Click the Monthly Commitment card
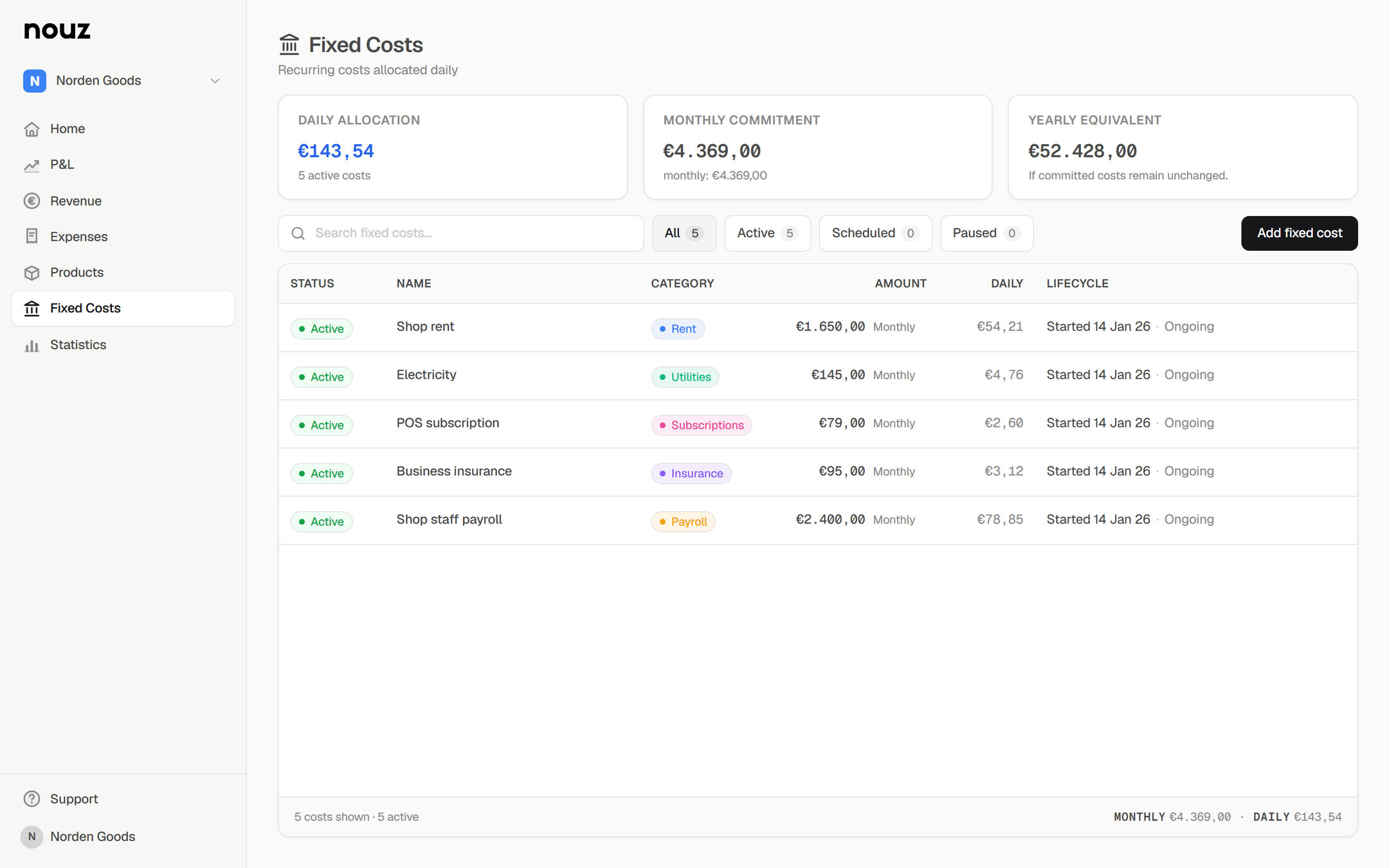The image size is (1389, 868). 817,147
